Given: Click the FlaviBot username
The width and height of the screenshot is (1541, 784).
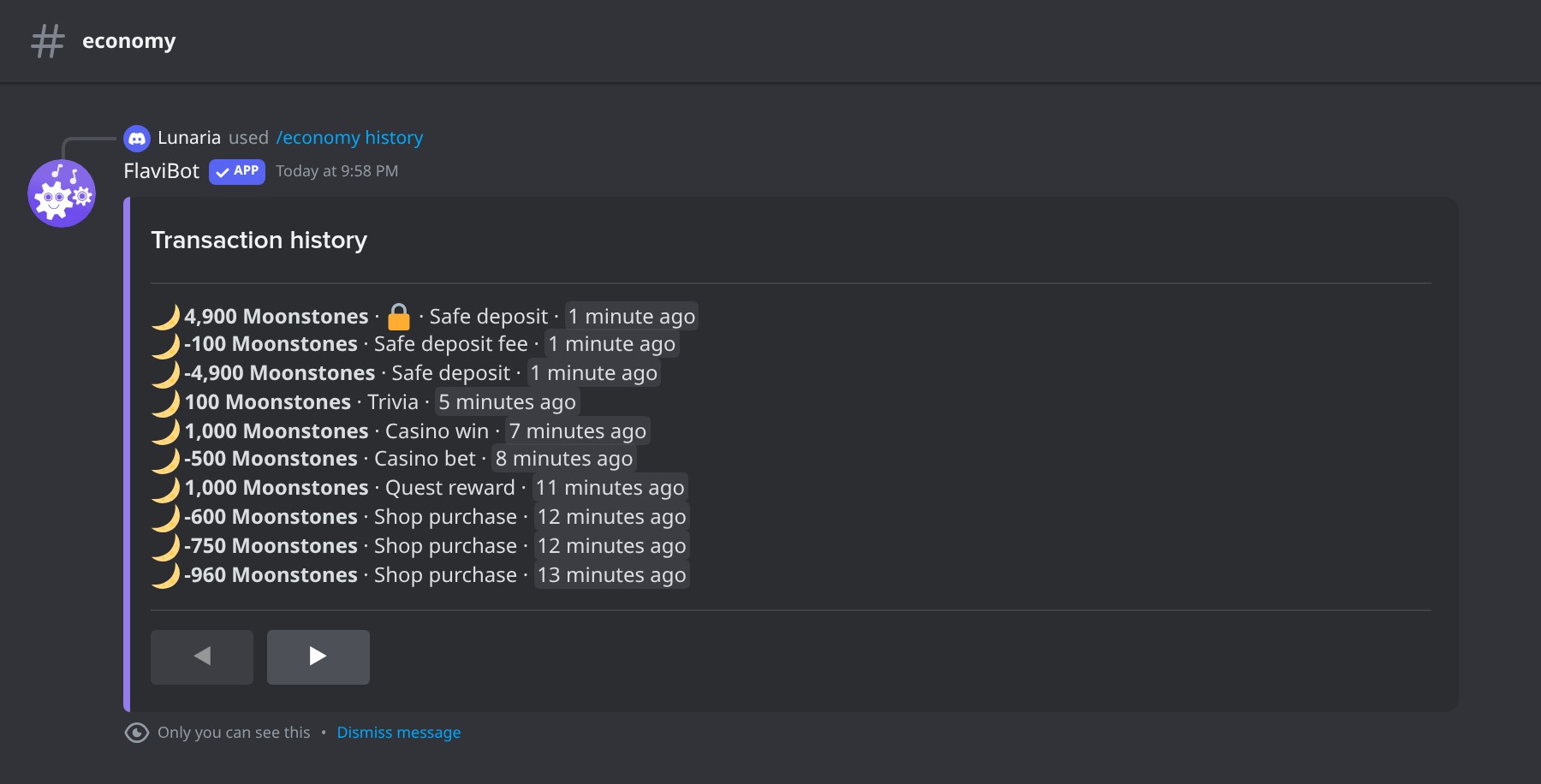Looking at the screenshot, I should 161,171.
